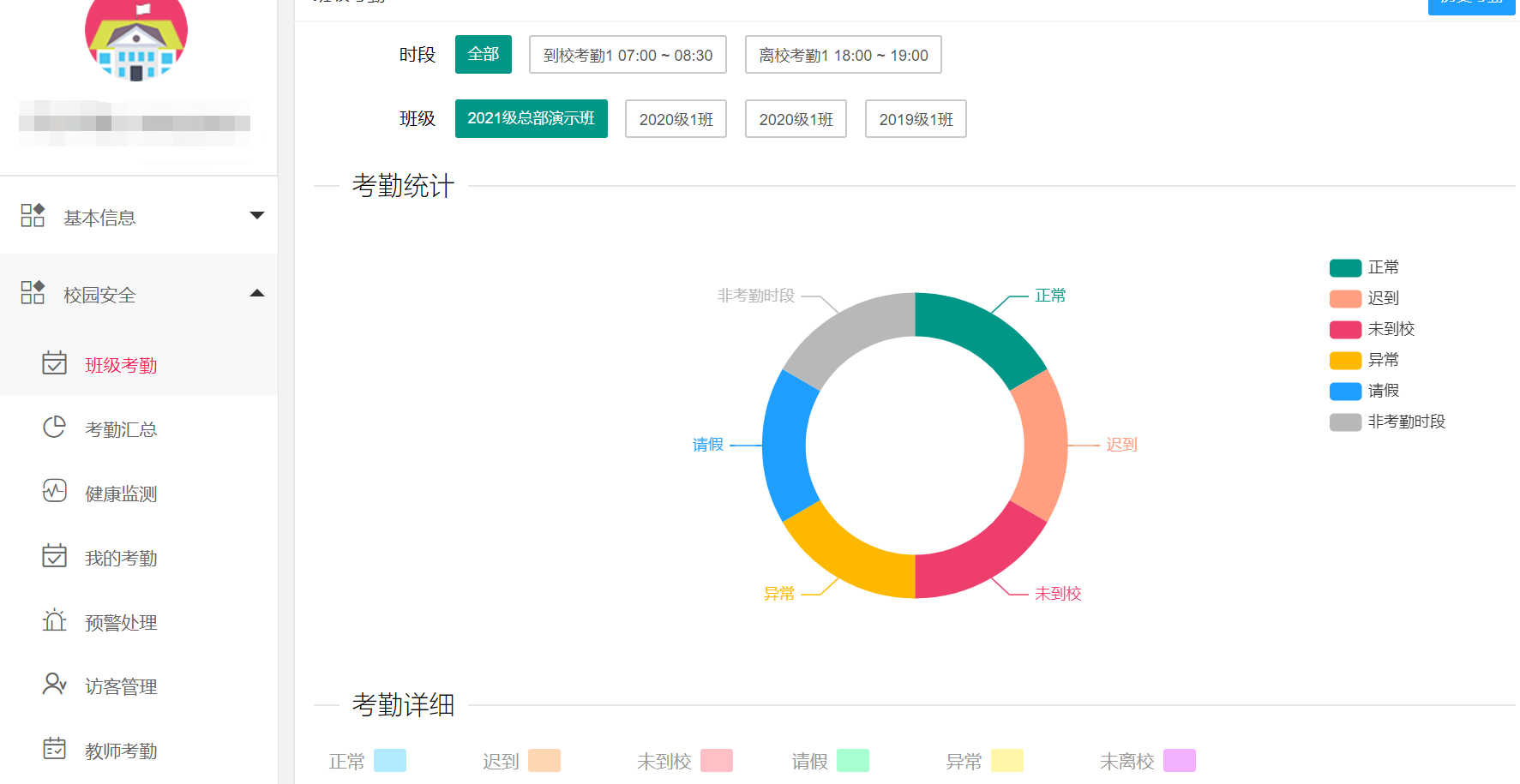Select 到校考勤1 07:00 ~ 08:30 period
The width and height of the screenshot is (1520, 784).
coord(628,55)
